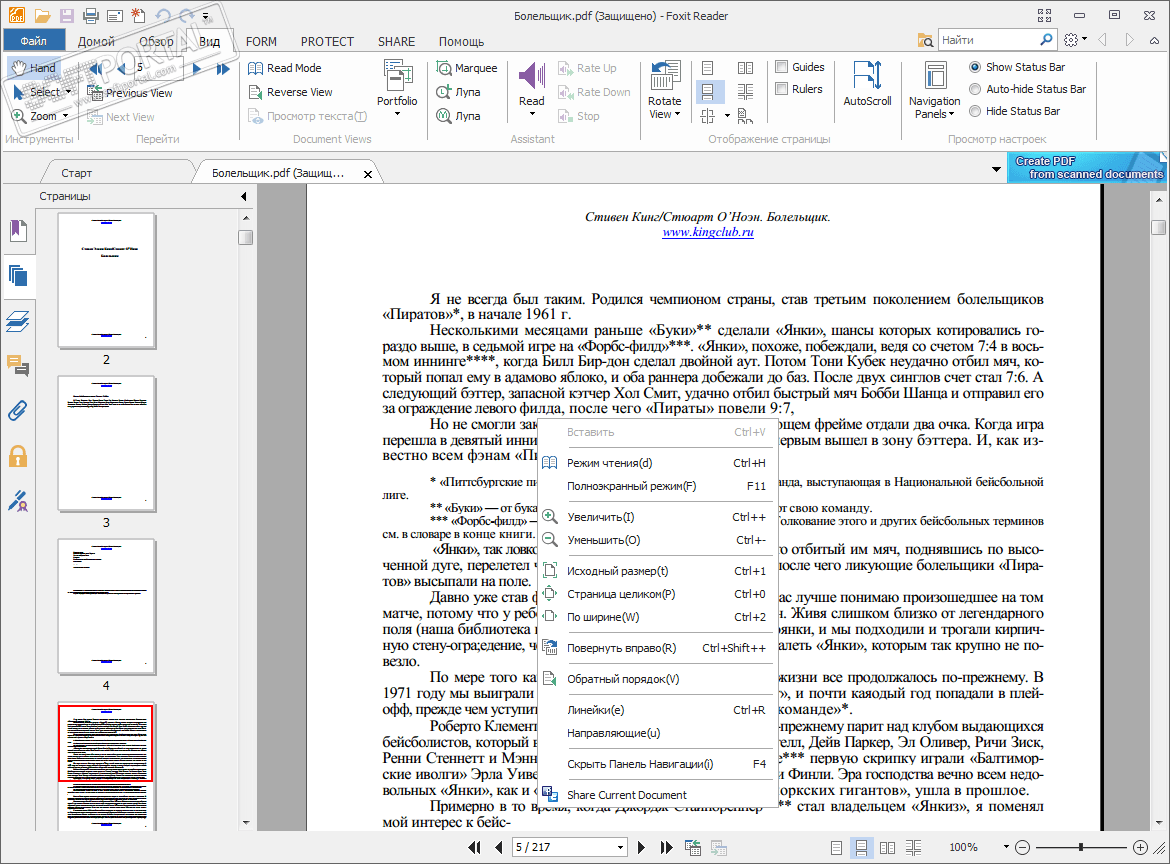Click the zoom slider in status bar
1170x864 pixels.
coord(1080,848)
